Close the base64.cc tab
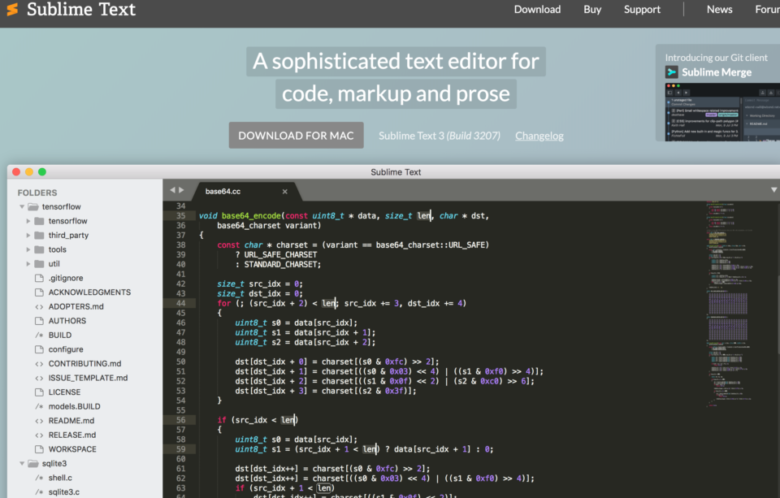The image size is (780, 498). (x=285, y=192)
